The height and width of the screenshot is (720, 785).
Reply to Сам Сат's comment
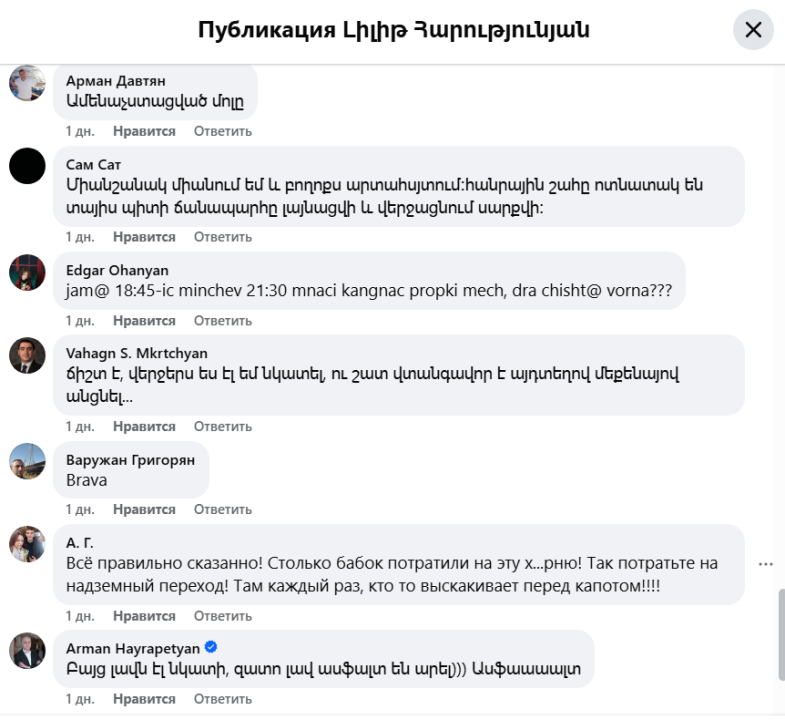tap(223, 237)
